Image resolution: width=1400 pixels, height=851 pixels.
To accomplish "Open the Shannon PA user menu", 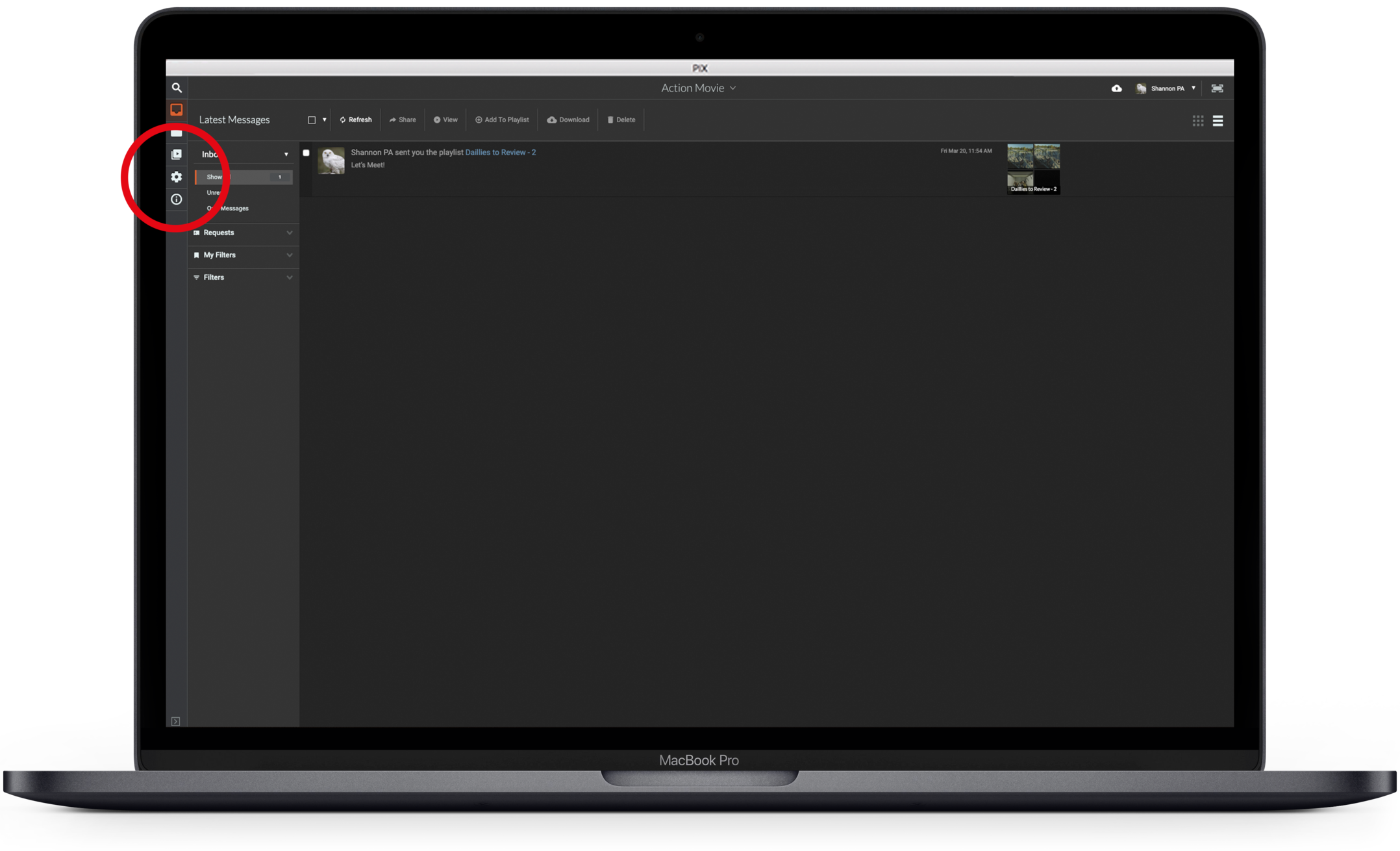I will point(1168,88).
